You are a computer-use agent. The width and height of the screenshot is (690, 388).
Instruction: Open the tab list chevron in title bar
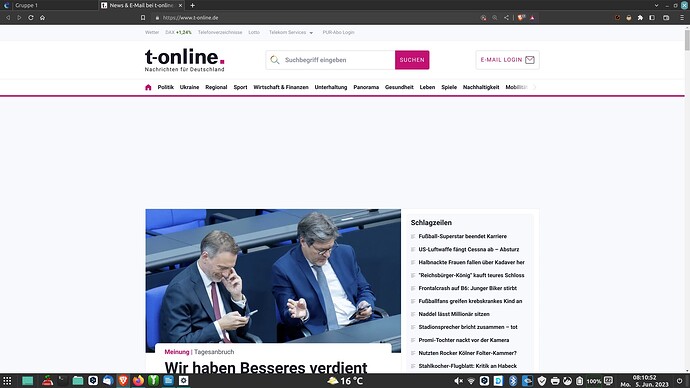(657, 5)
